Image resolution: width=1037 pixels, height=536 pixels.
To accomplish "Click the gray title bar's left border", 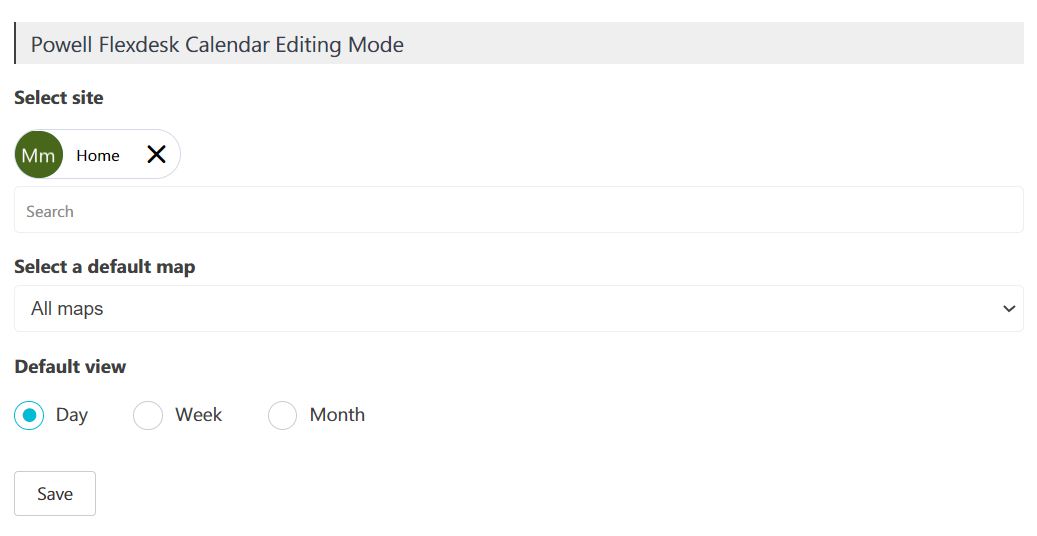I will coord(15,43).
